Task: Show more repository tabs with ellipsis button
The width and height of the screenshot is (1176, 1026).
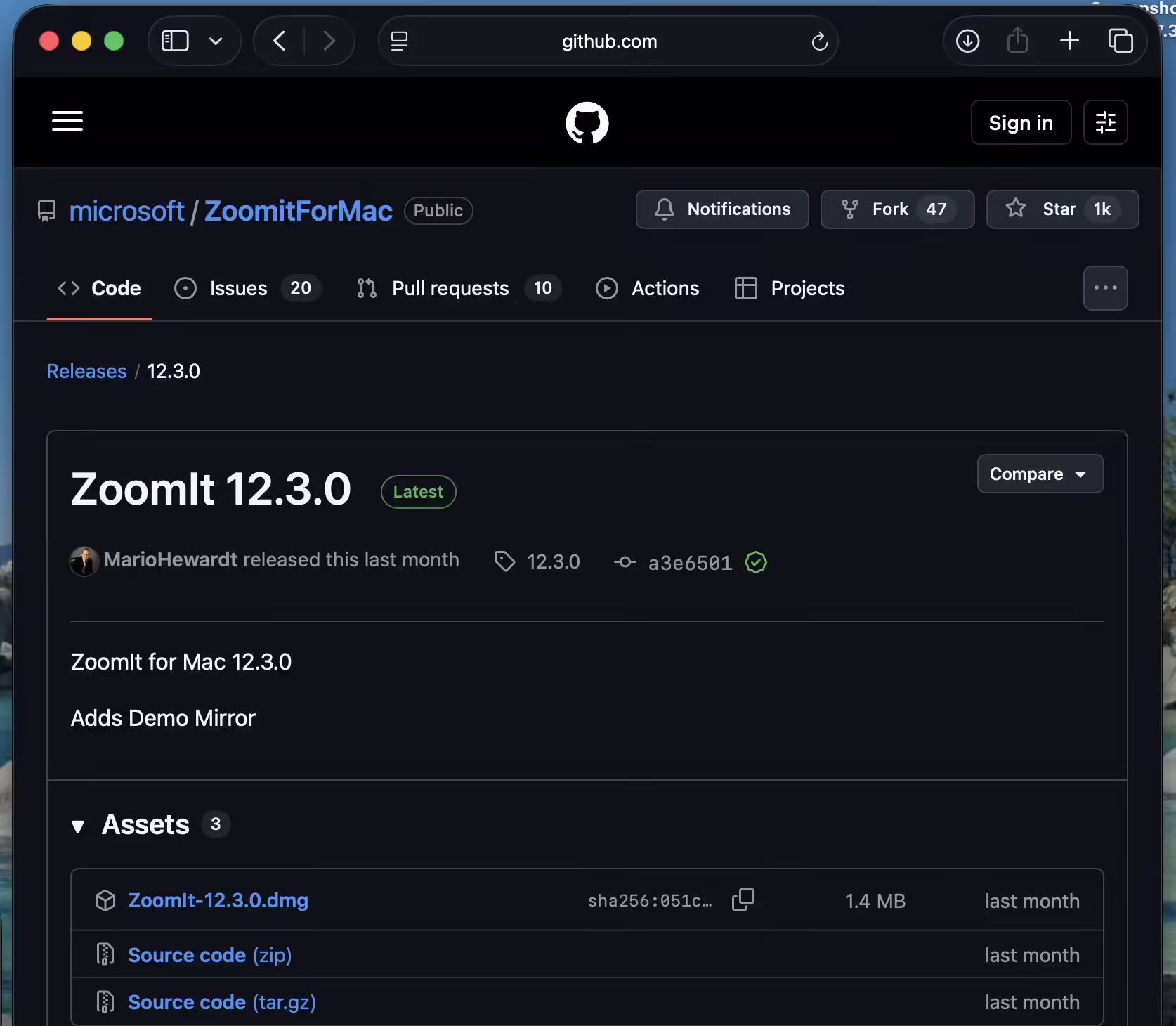Action: 1105,288
